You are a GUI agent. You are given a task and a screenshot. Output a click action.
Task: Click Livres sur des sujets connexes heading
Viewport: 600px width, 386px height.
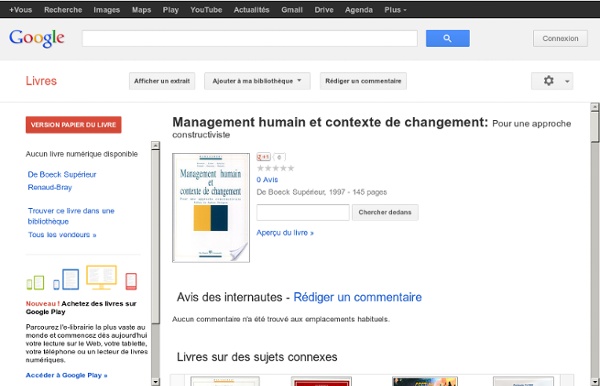click(257, 357)
